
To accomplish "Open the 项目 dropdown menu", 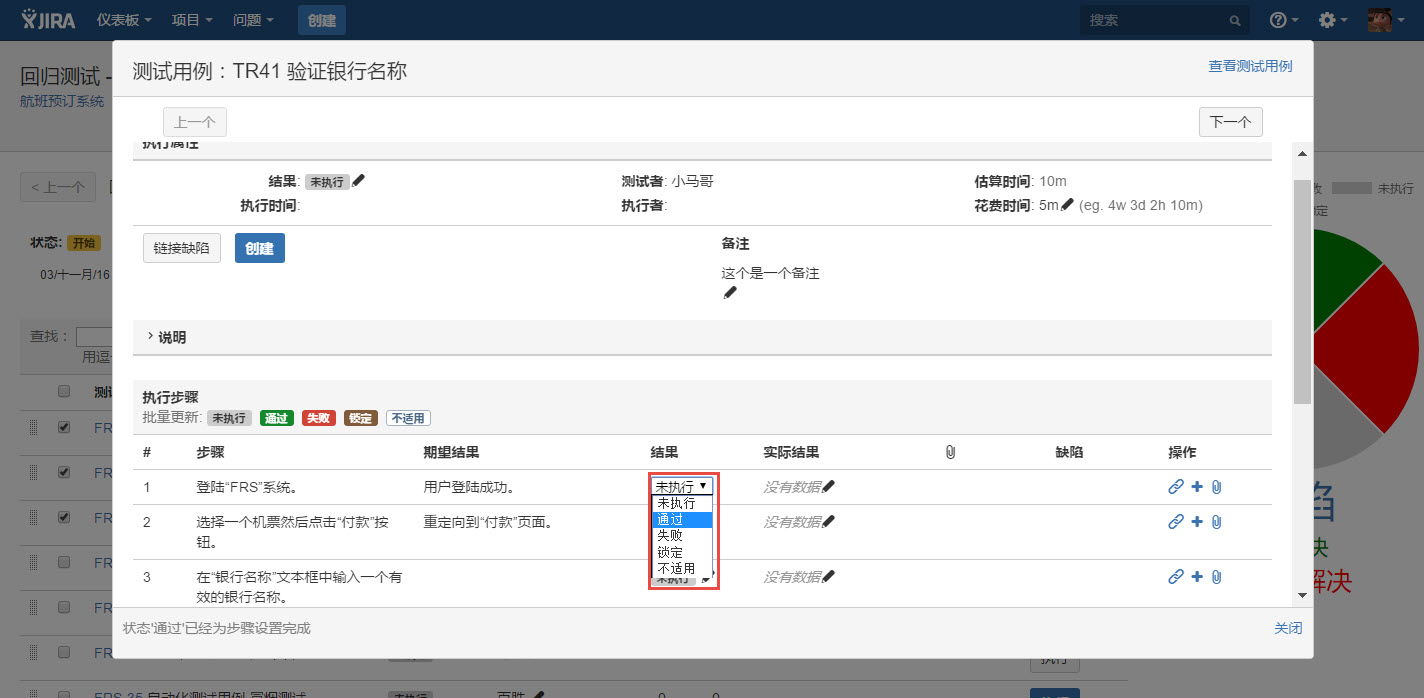I will coord(192,20).
